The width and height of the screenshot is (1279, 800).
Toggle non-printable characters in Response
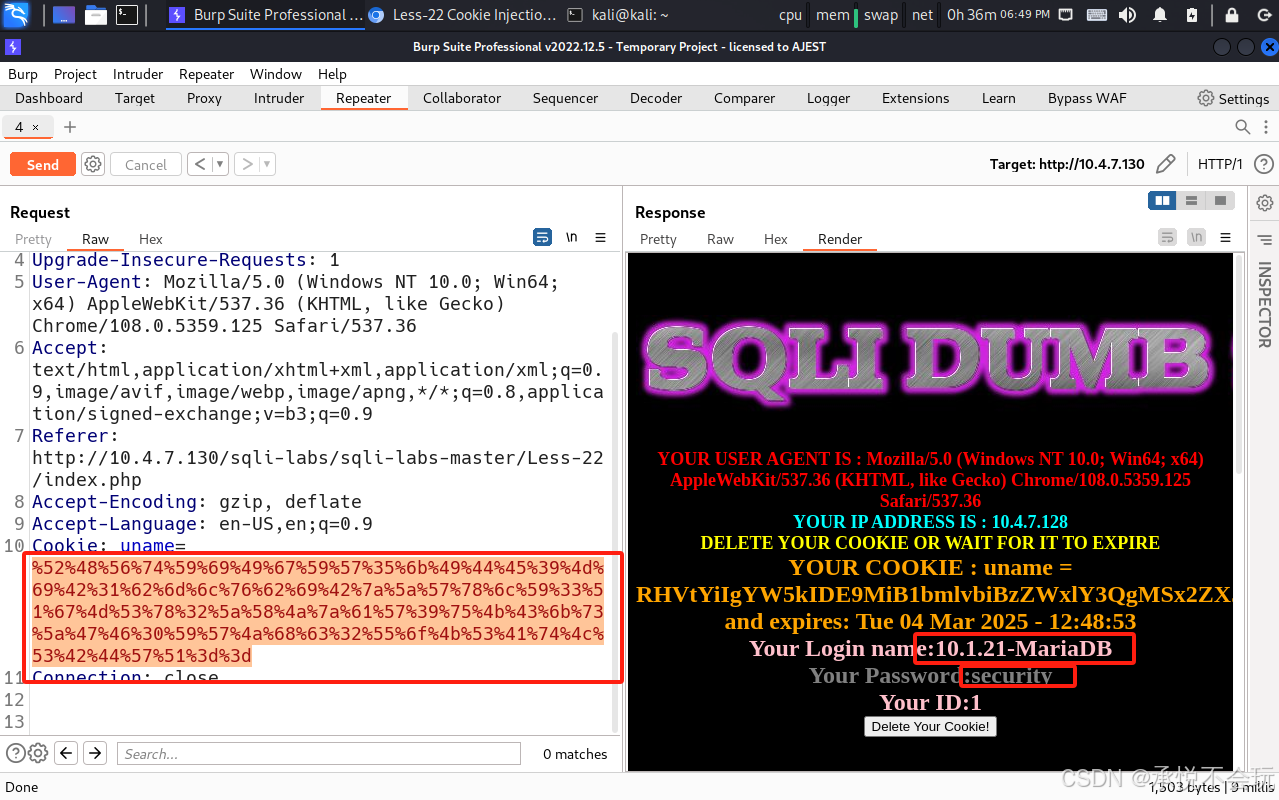[1197, 237]
